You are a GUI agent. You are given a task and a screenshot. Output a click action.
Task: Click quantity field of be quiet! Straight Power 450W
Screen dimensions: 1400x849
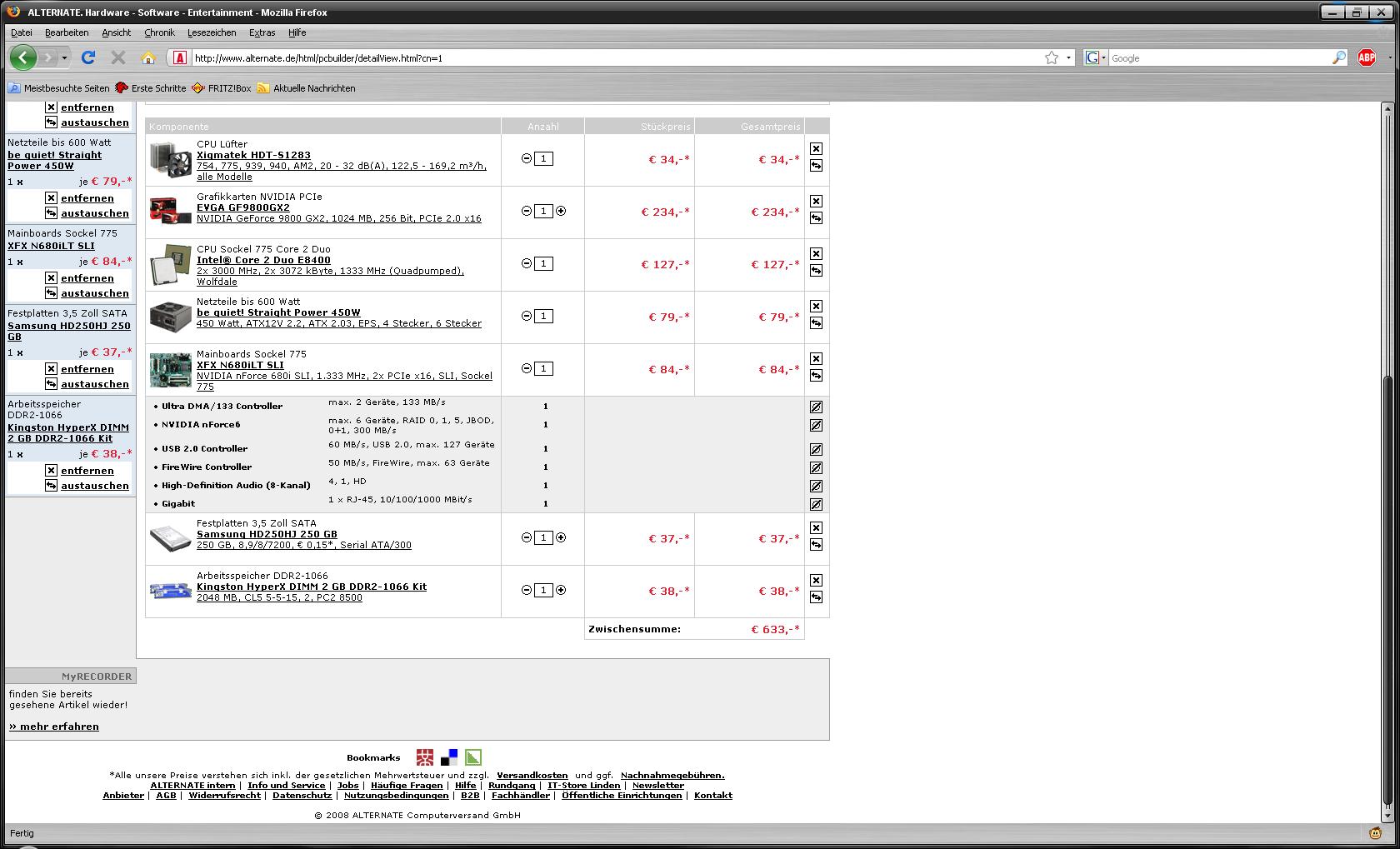(543, 316)
